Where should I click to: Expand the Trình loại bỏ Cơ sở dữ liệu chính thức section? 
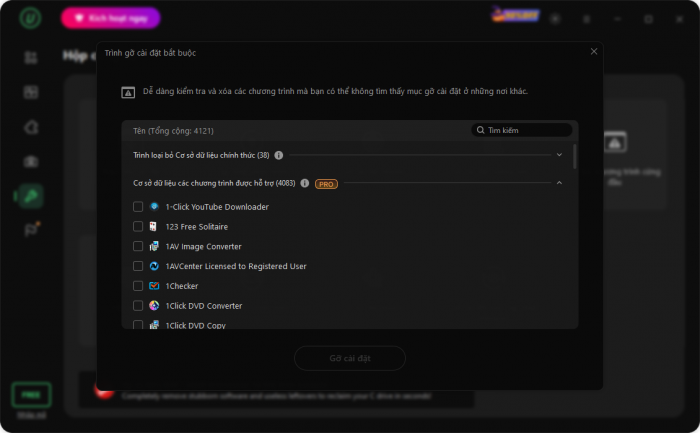tap(559, 155)
